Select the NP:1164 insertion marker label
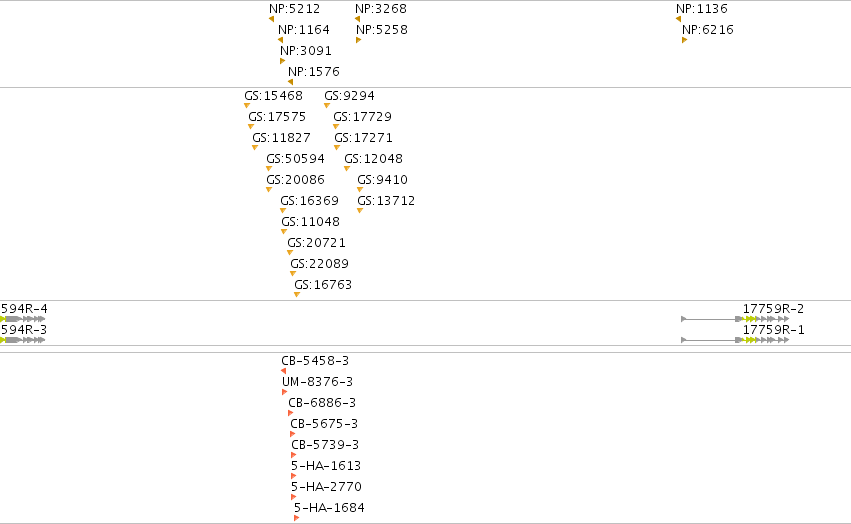This screenshot has width=851, height=524. (x=303, y=29)
